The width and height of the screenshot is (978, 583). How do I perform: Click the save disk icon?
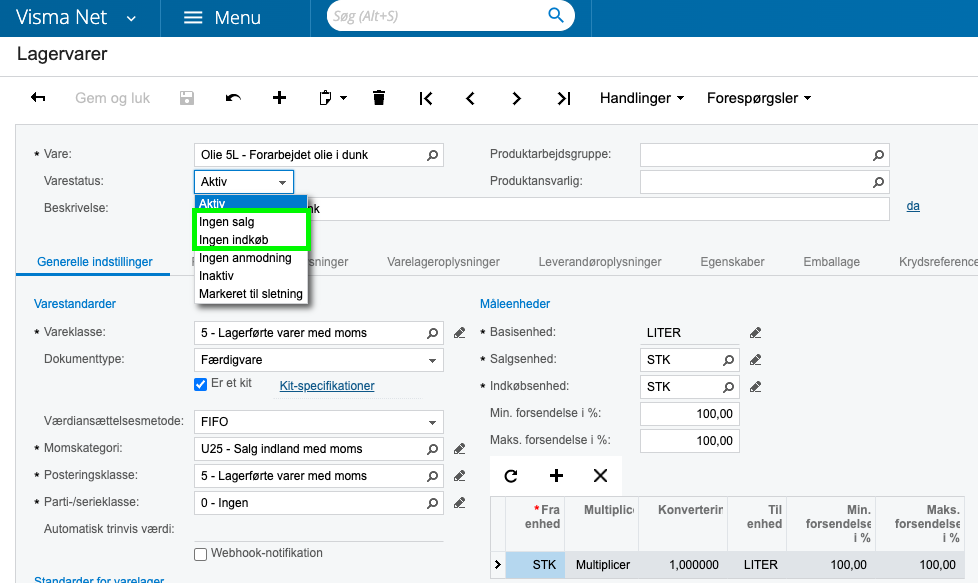point(186,98)
